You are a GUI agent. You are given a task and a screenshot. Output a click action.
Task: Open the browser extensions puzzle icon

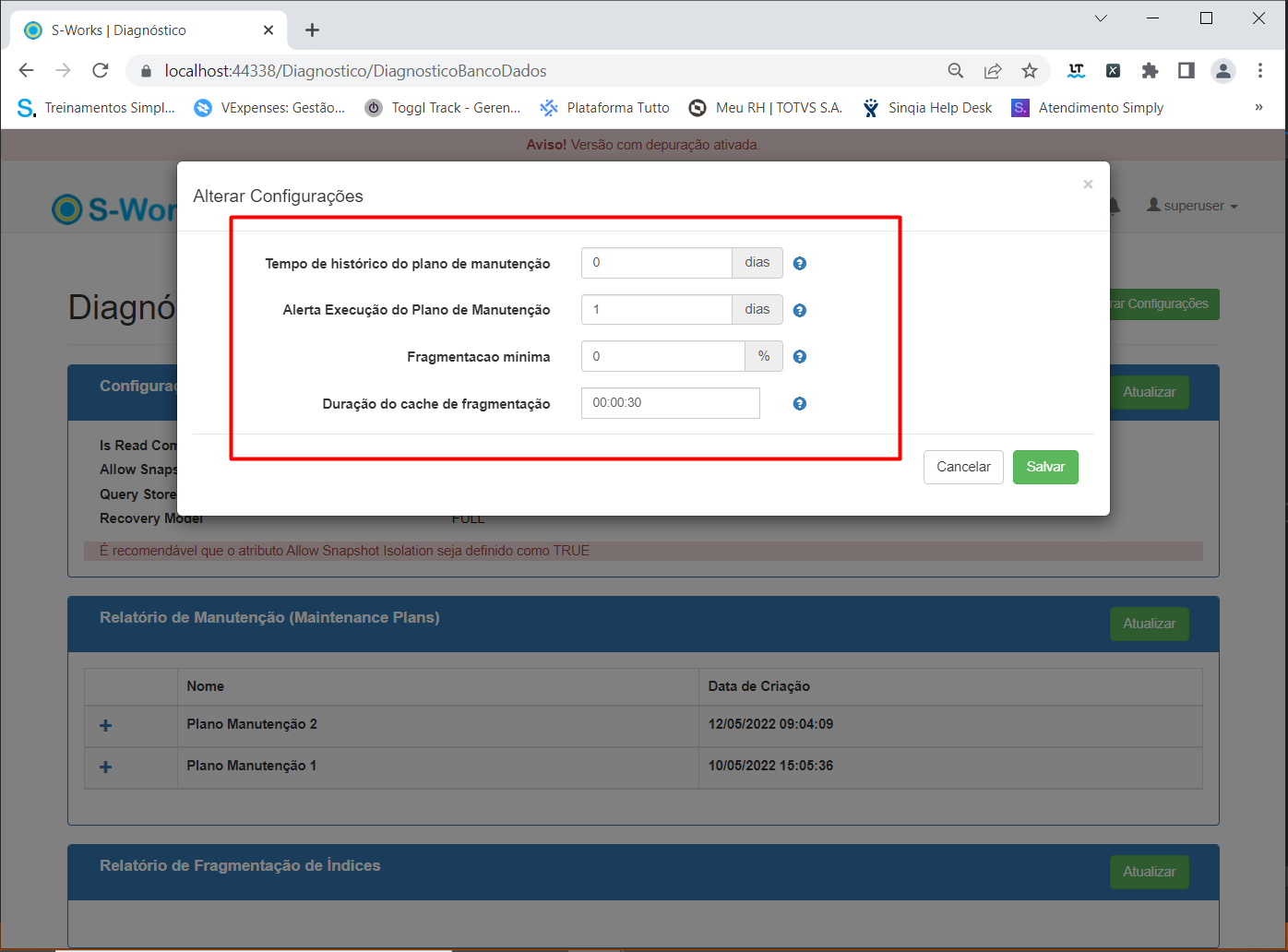click(1150, 71)
